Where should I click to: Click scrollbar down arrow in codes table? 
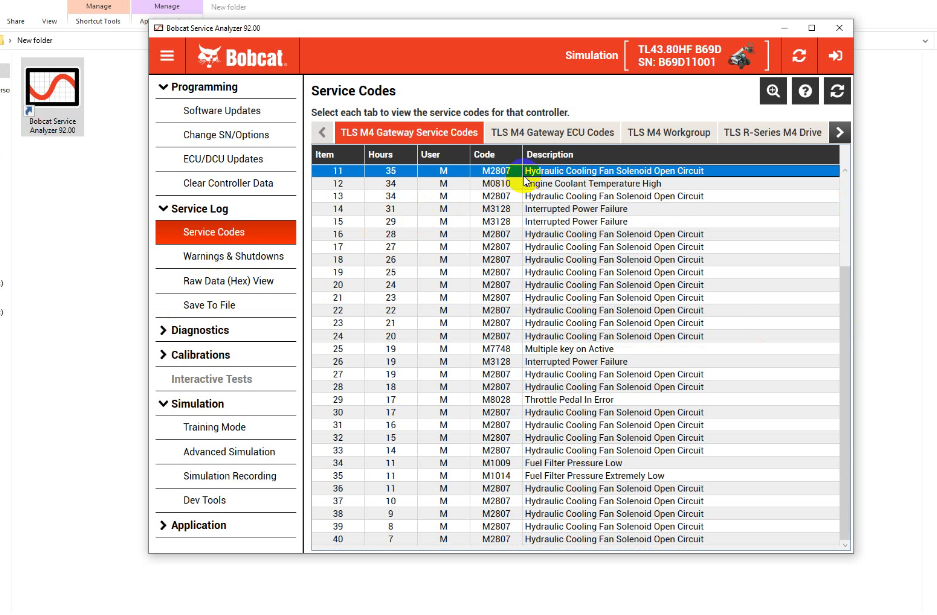[x=844, y=544]
